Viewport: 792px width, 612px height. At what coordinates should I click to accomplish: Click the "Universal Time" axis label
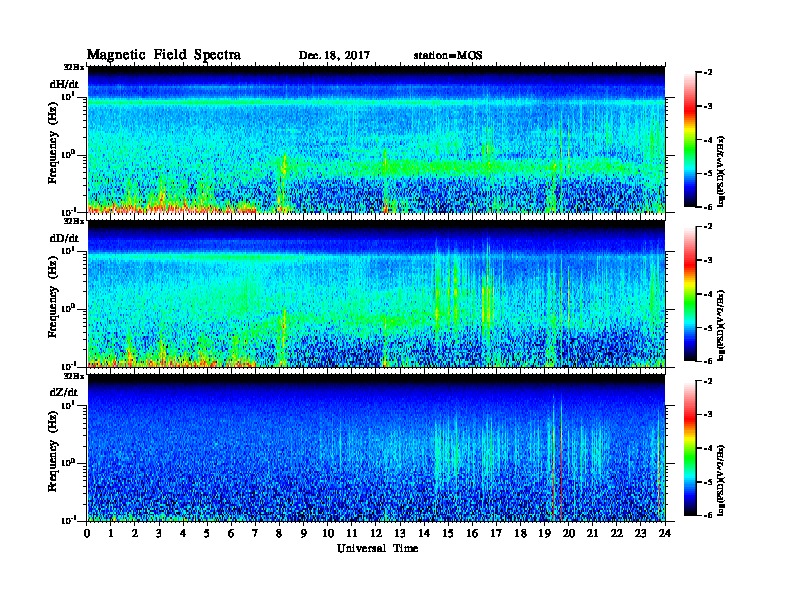377,548
